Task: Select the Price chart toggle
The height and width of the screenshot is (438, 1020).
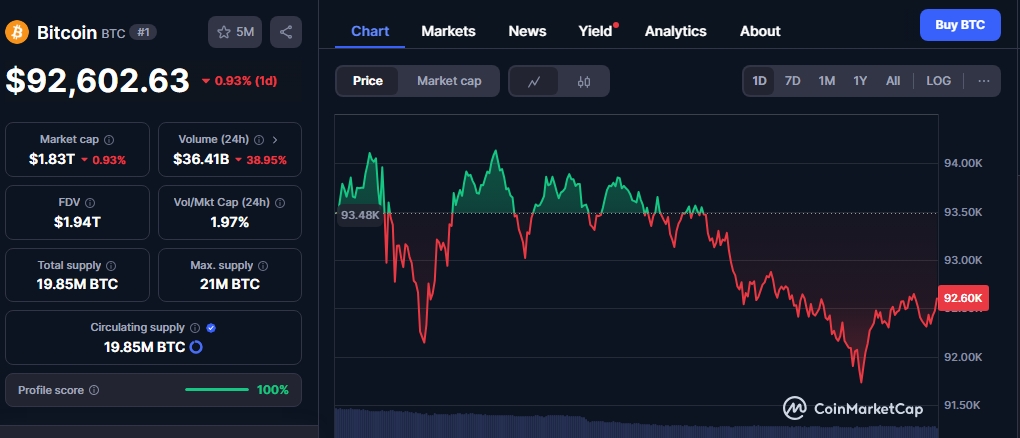Action: (368, 81)
